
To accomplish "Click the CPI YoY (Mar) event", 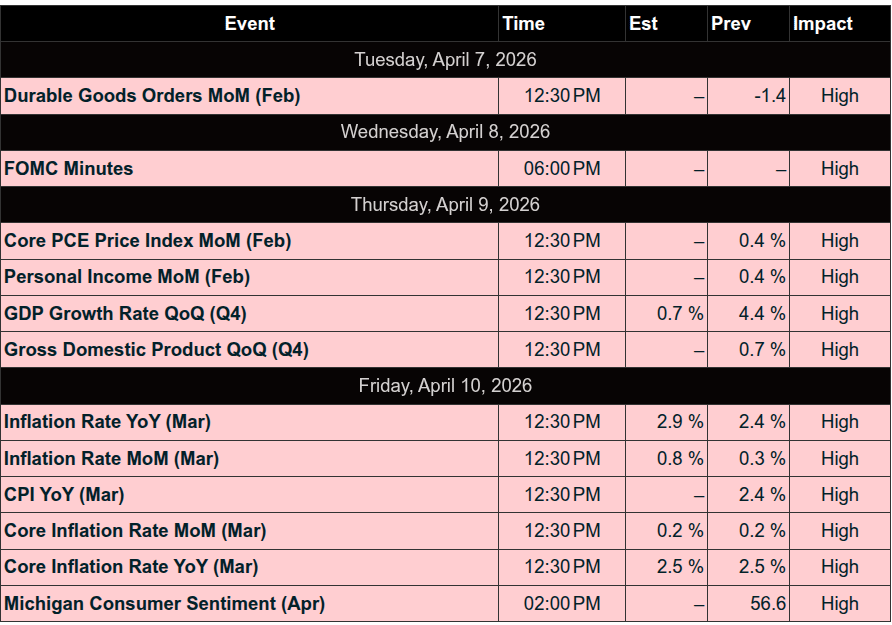I will click(64, 495).
